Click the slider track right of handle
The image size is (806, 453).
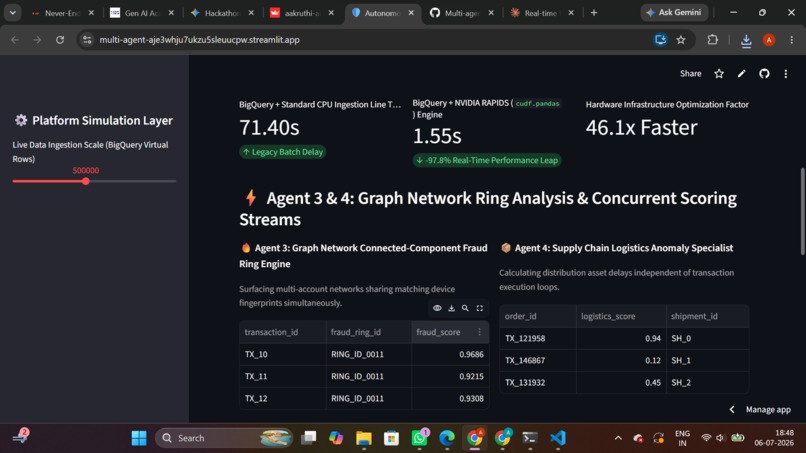pos(133,181)
